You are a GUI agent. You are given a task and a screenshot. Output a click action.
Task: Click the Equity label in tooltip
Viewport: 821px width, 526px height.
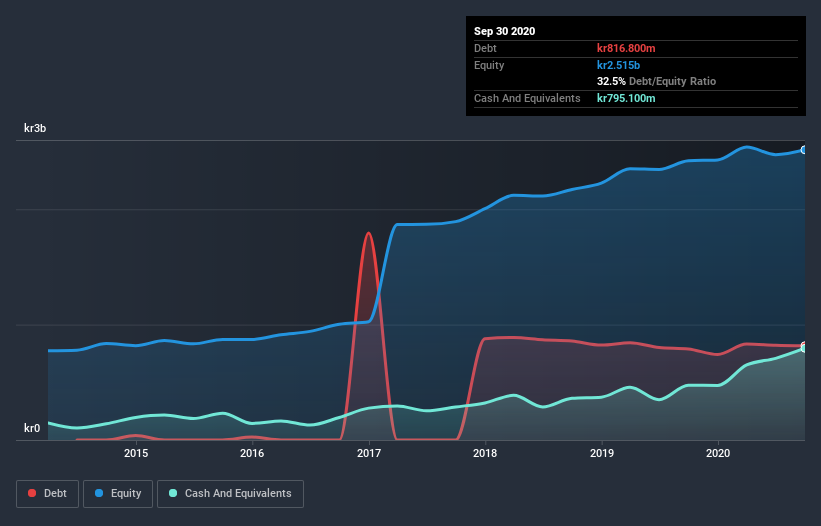click(489, 65)
